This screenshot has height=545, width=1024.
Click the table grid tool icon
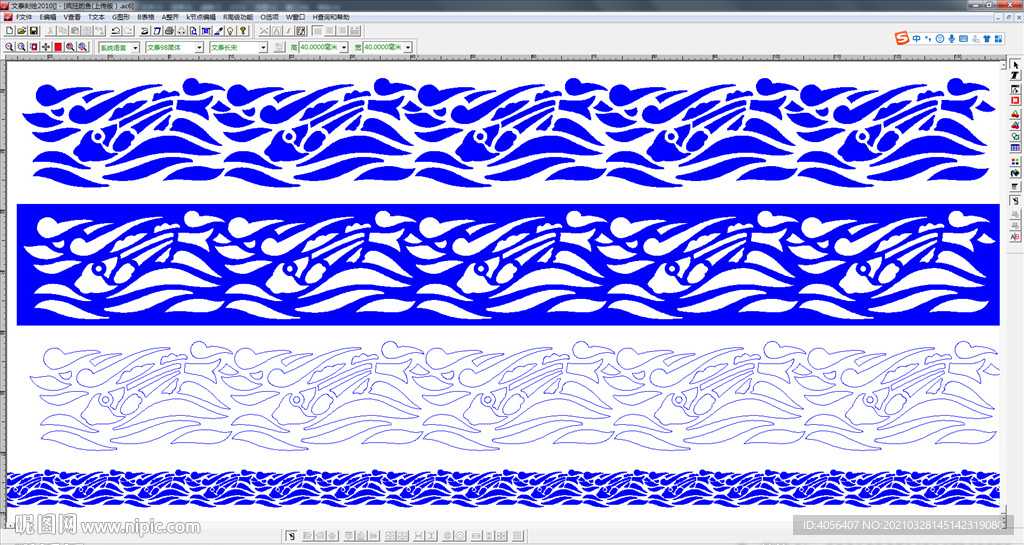click(x=1015, y=148)
